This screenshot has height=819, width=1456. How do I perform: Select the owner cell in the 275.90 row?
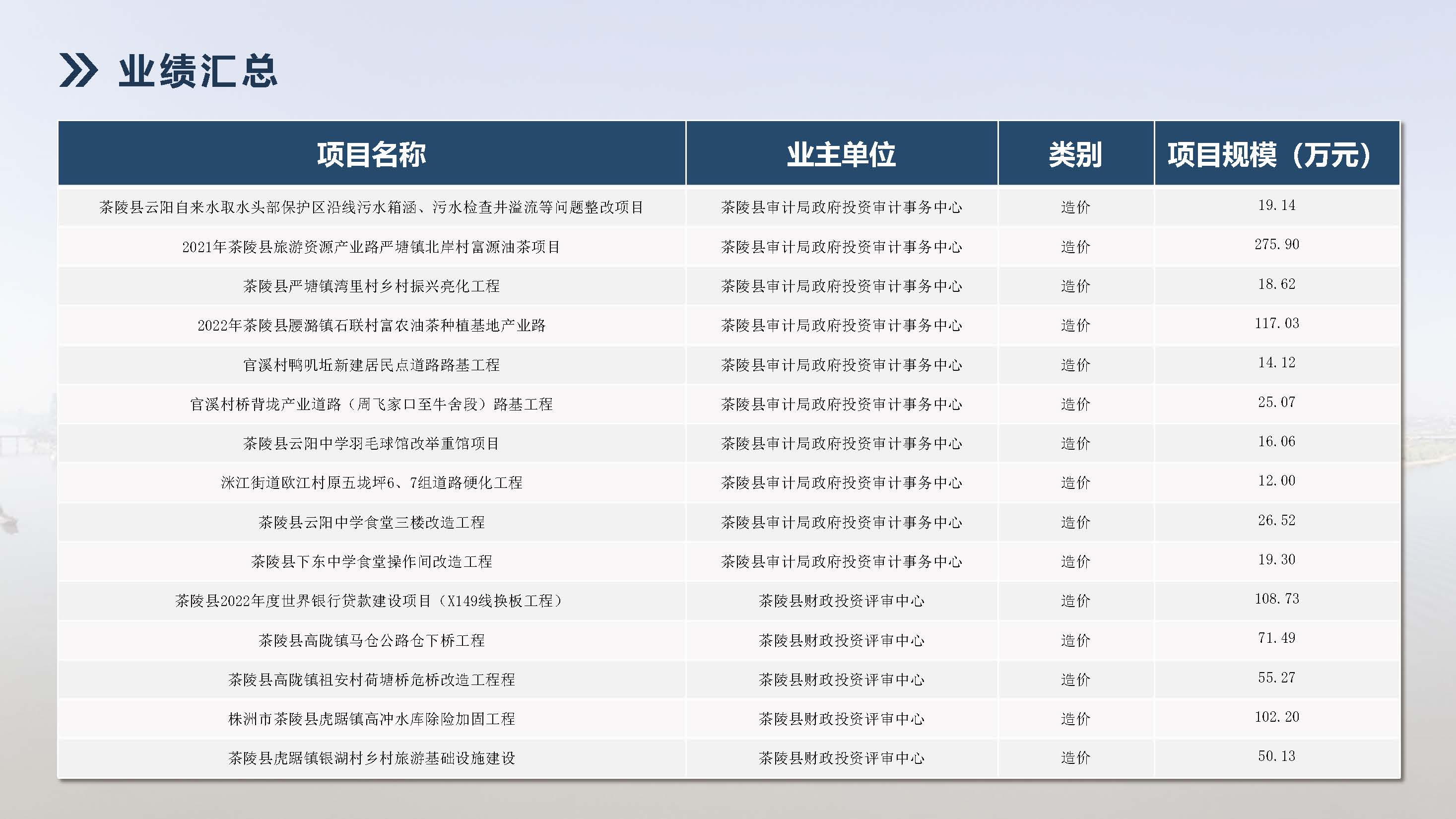coord(842,247)
